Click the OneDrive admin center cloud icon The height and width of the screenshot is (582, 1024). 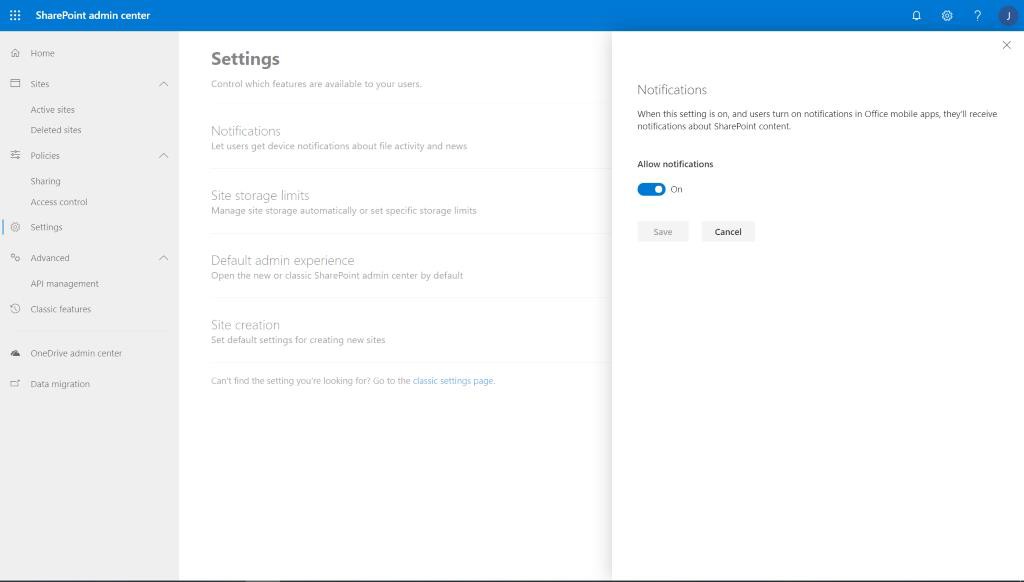[15, 353]
